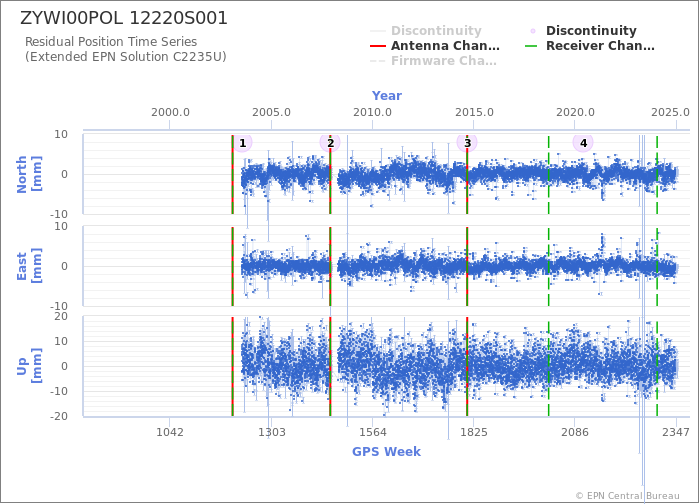Click the text Extended EPN Solution C2235U

[x=125, y=57]
